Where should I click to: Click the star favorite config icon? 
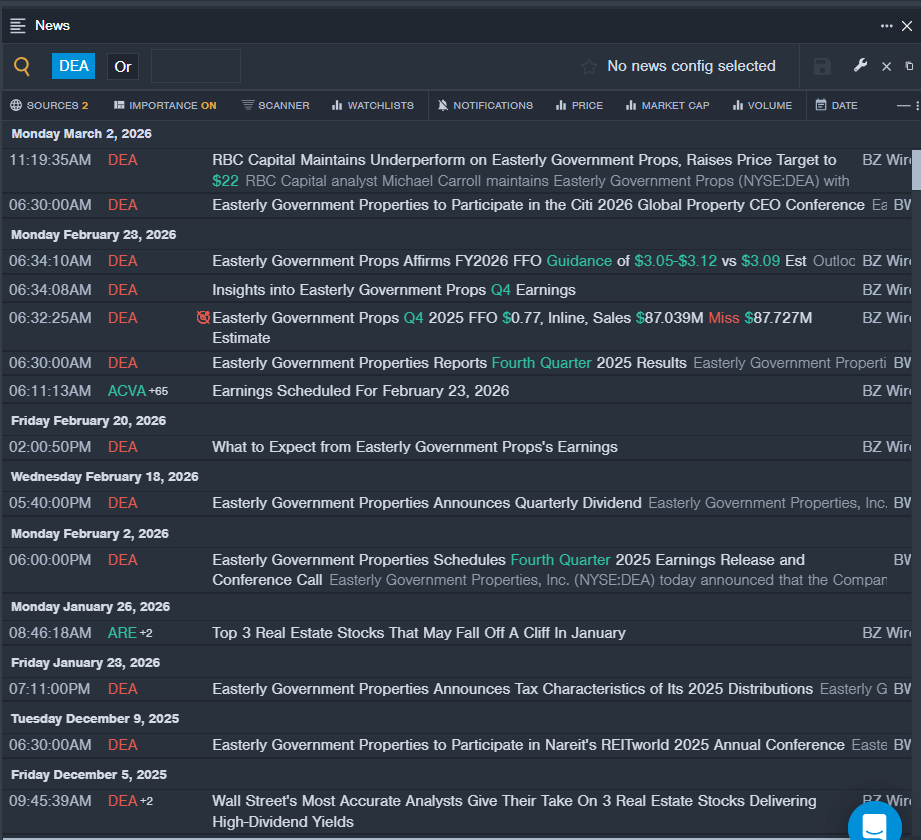[x=589, y=67]
